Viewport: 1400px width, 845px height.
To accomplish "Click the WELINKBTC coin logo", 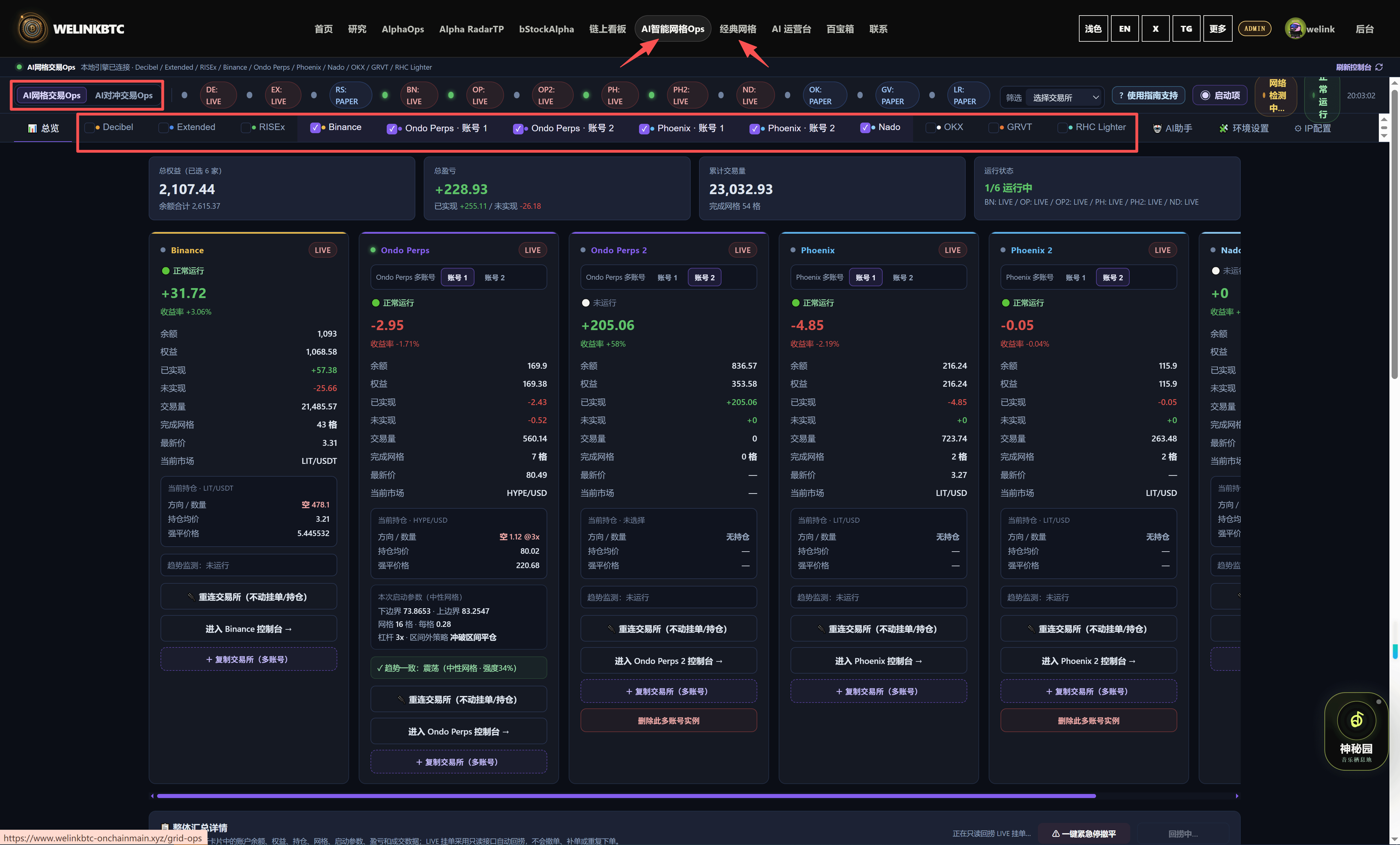I will [x=32, y=28].
